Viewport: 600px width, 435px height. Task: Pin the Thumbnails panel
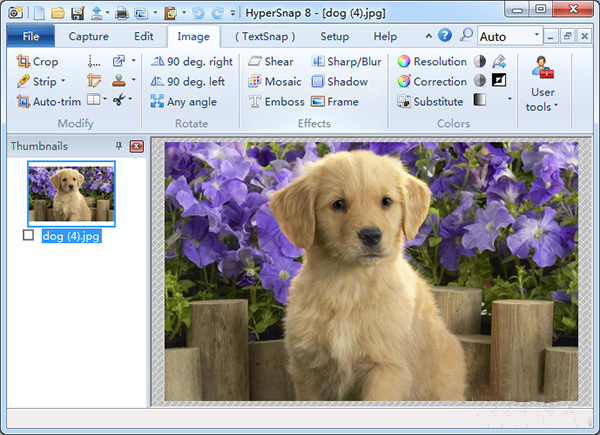click(119, 146)
